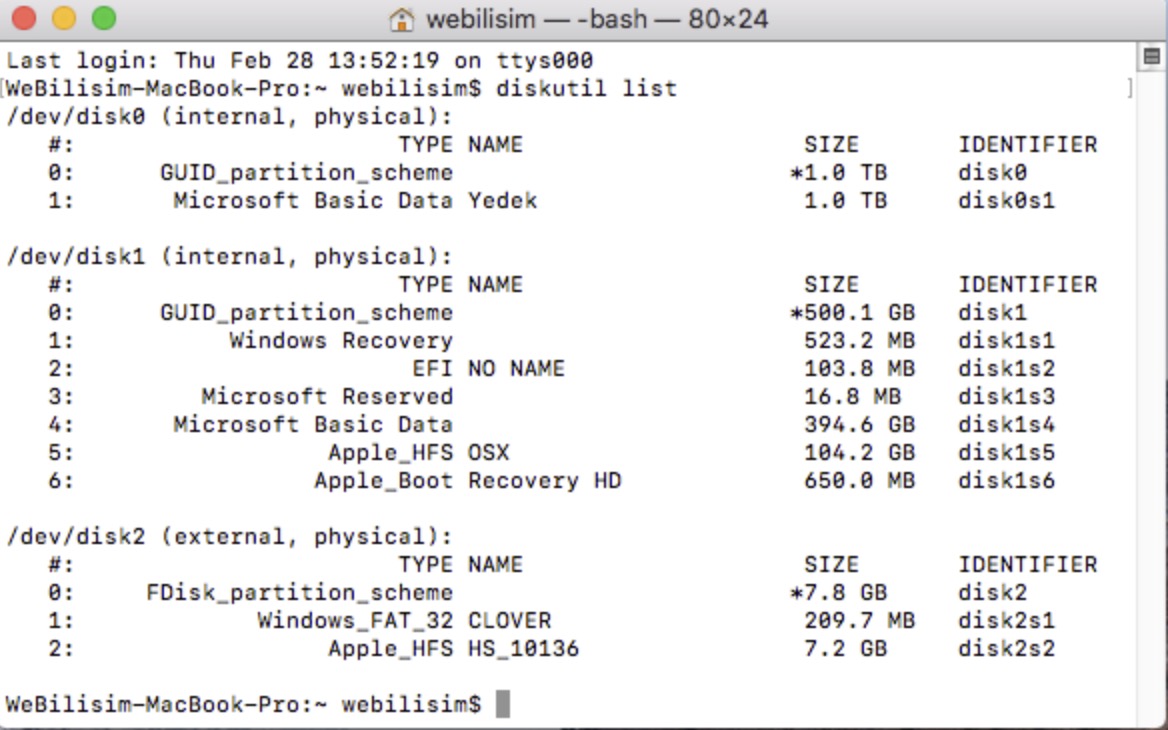Click the window title 'webilisim — -bash — 80×24'

597,19
